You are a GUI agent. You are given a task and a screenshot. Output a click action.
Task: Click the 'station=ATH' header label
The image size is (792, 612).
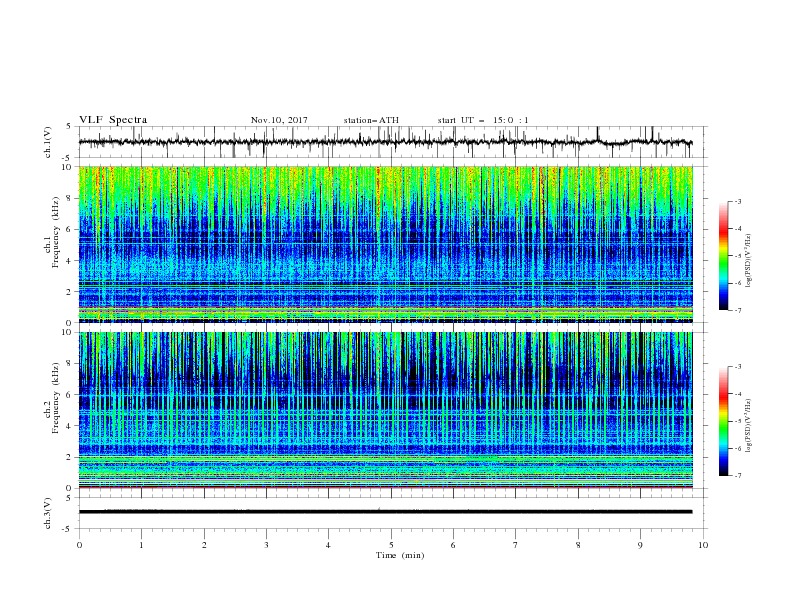tap(371, 120)
